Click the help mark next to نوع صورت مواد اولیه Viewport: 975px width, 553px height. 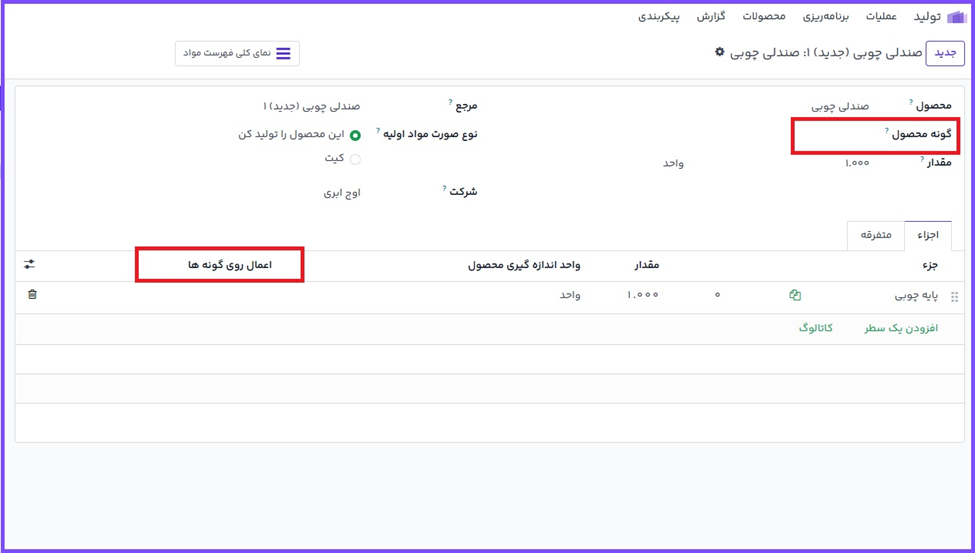(378, 131)
